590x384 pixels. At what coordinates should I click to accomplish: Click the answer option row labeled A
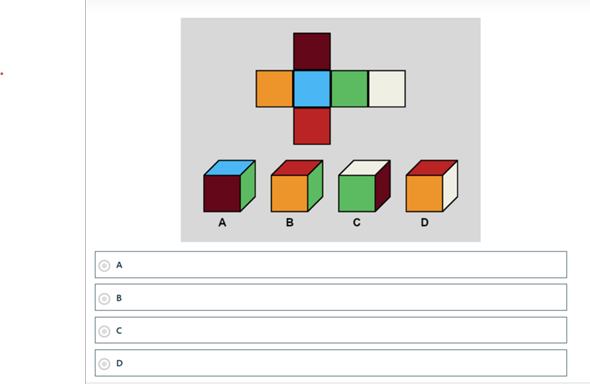coord(331,265)
